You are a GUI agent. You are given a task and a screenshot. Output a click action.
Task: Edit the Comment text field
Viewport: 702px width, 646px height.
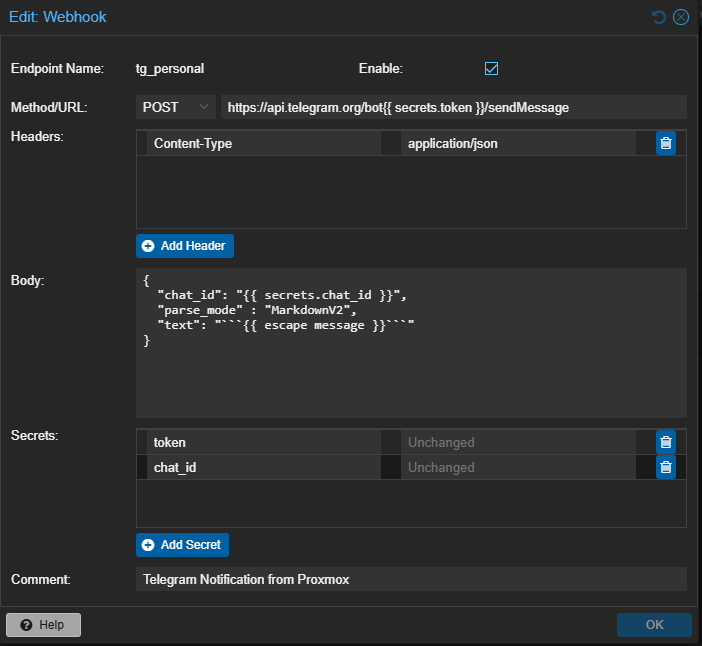(411, 579)
